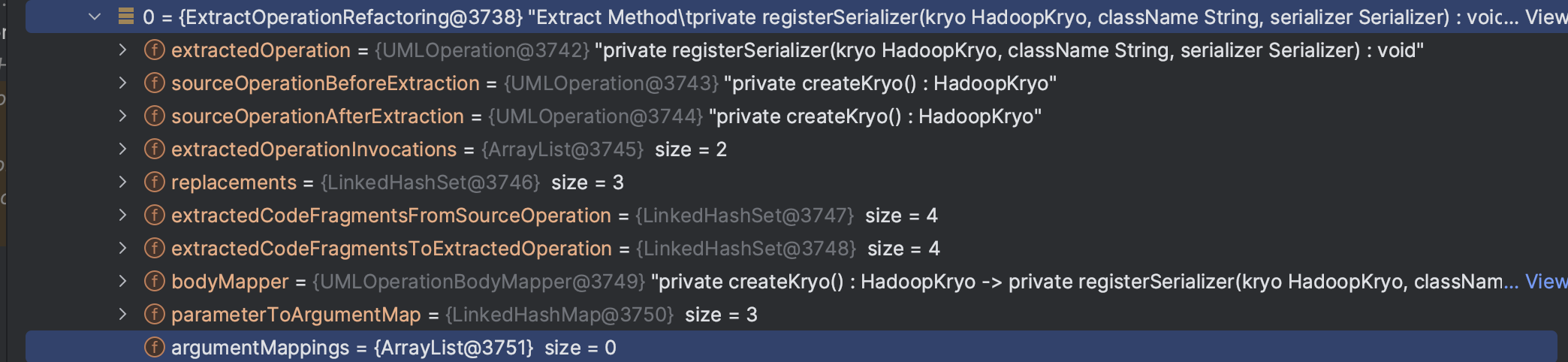The height and width of the screenshot is (362, 1568).
Task: Collapse the ExtractOperationRefactoring@3738 node
Action: tap(95, 17)
